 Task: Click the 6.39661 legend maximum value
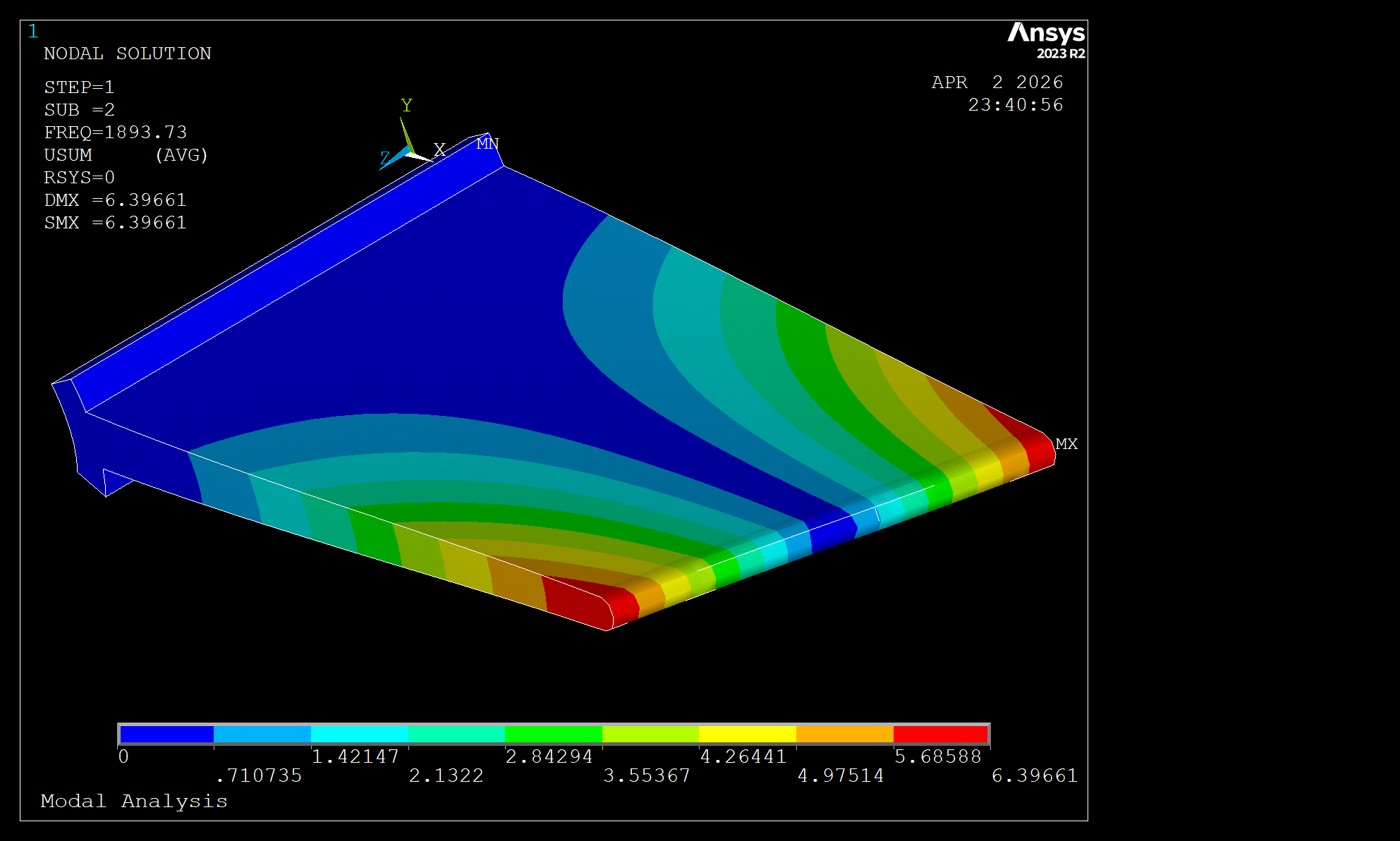click(1034, 775)
